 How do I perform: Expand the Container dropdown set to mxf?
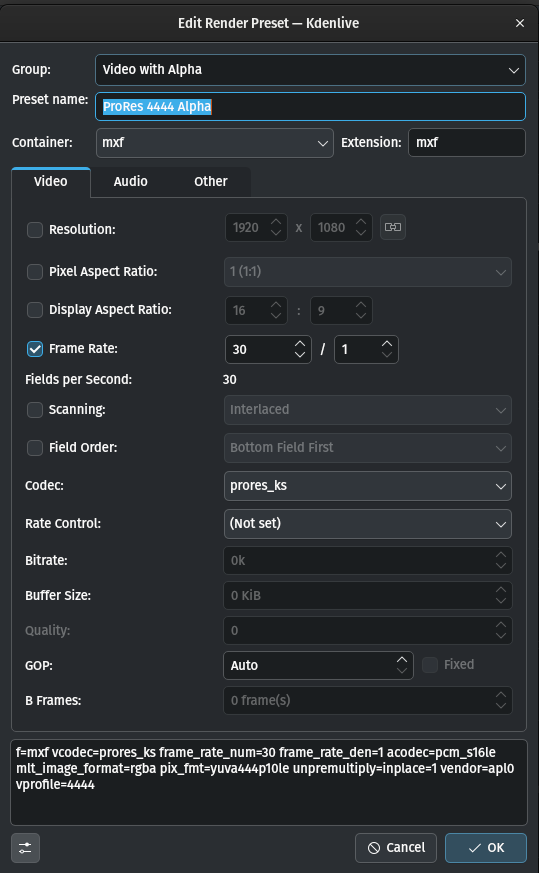click(x=214, y=143)
